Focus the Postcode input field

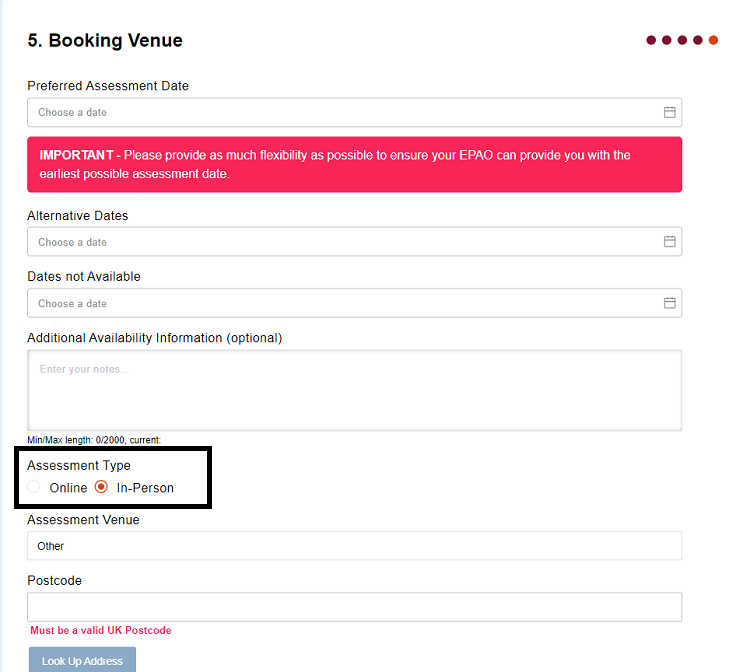pos(354,607)
